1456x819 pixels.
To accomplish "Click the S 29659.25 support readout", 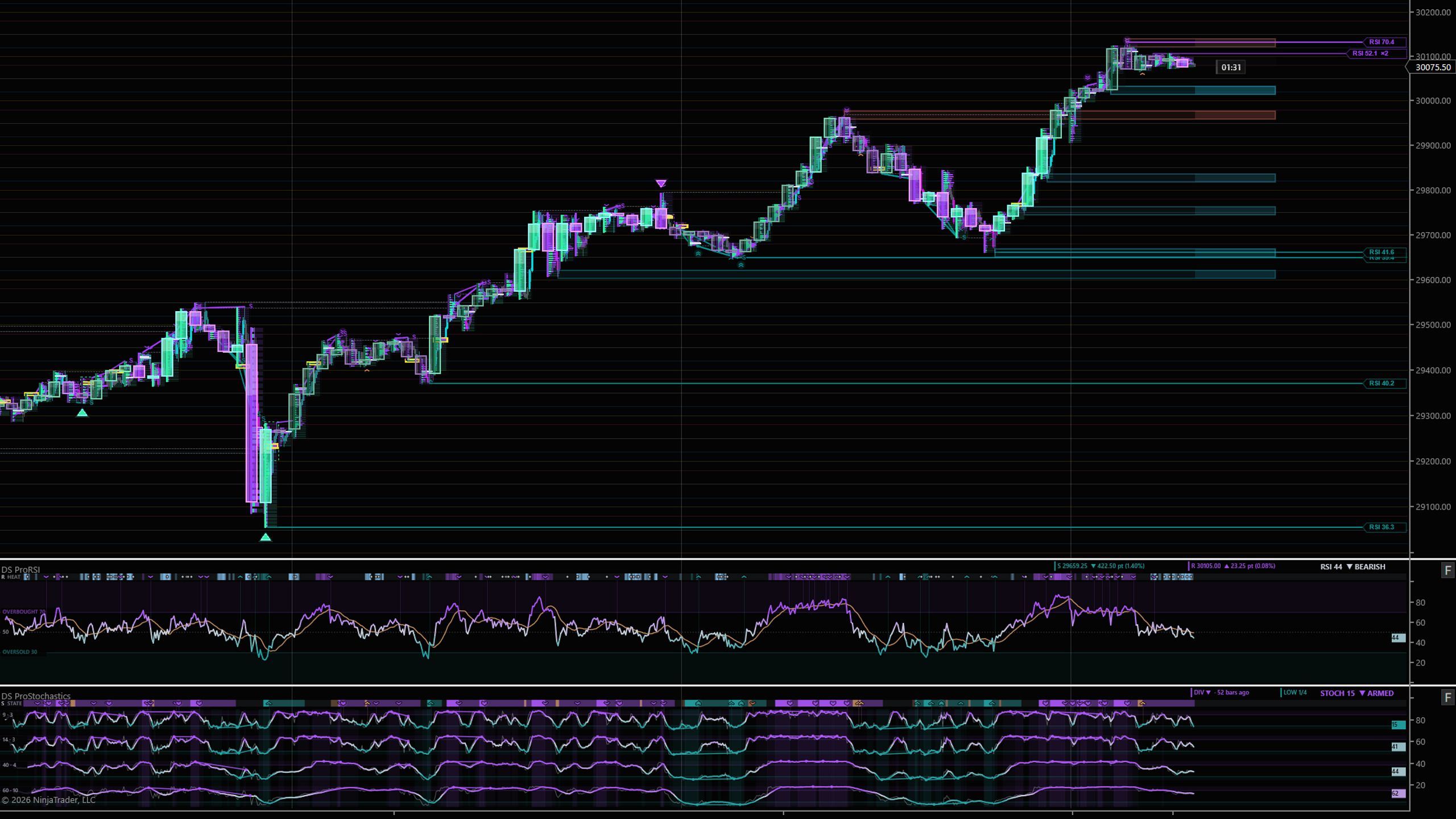I will (1099, 566).
